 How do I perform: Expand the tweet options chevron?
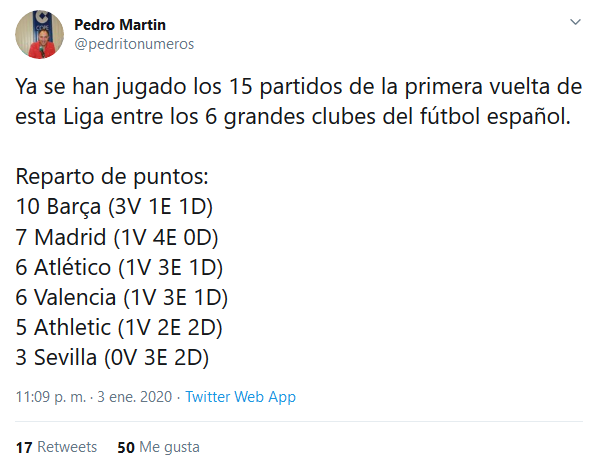(x=575, y=22)
